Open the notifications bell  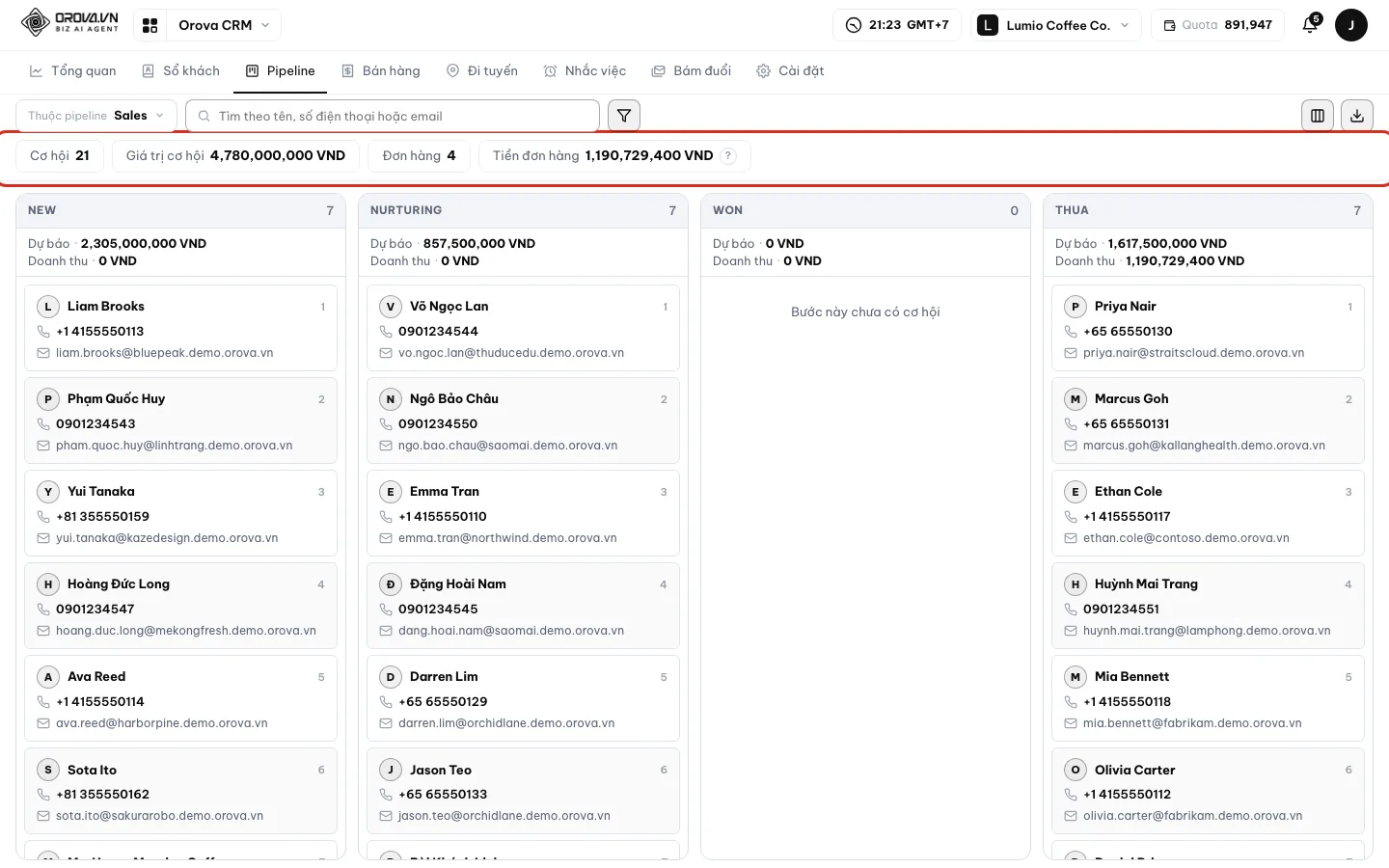[1310, 25]
